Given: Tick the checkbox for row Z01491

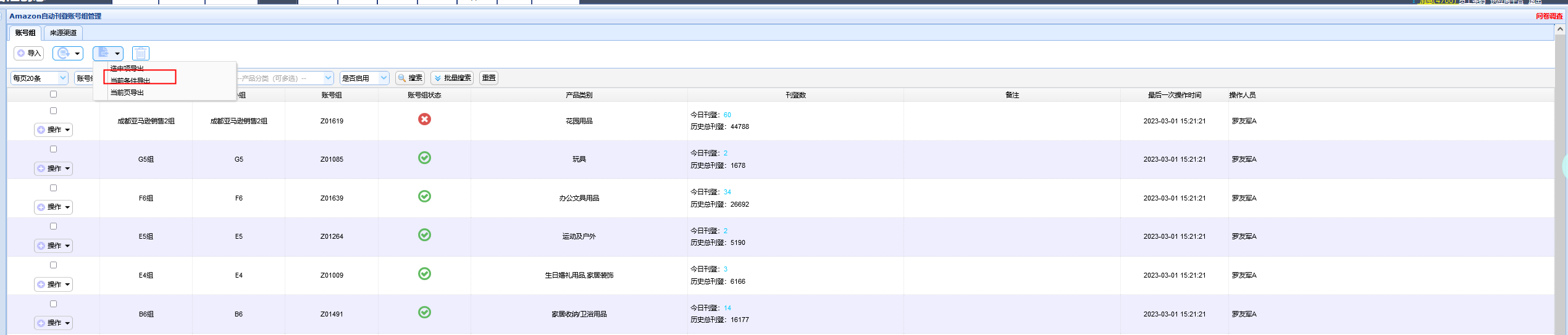Looking at the screenshot, I should (53, 304).
